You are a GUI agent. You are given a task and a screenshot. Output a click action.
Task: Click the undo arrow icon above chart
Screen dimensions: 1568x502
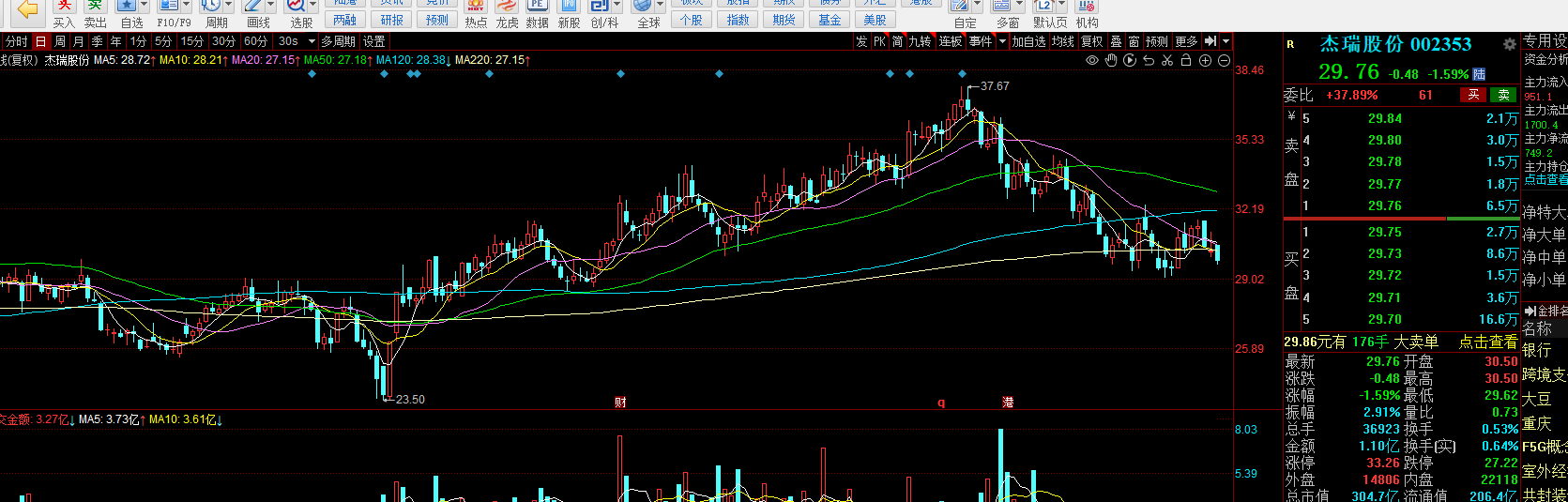pos(1149,60)
